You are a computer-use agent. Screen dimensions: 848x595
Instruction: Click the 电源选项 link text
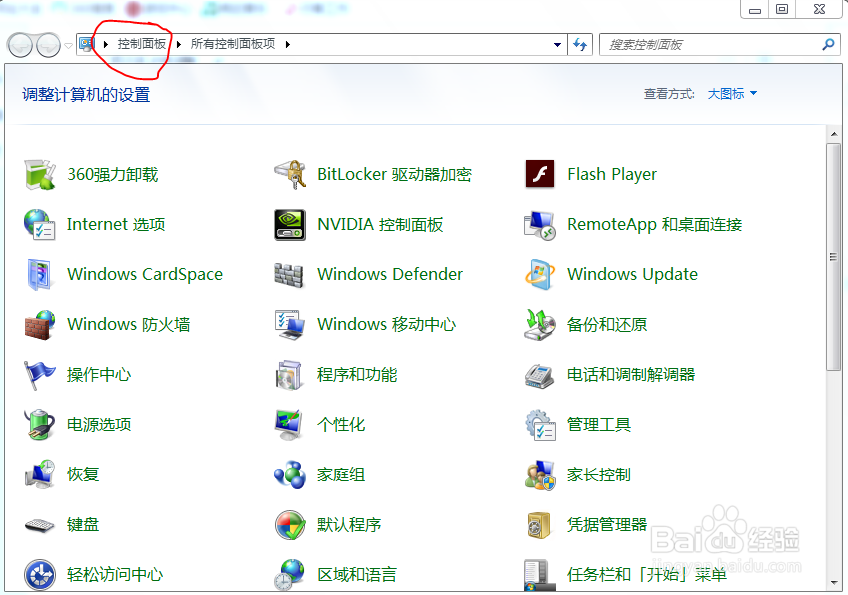99,425
